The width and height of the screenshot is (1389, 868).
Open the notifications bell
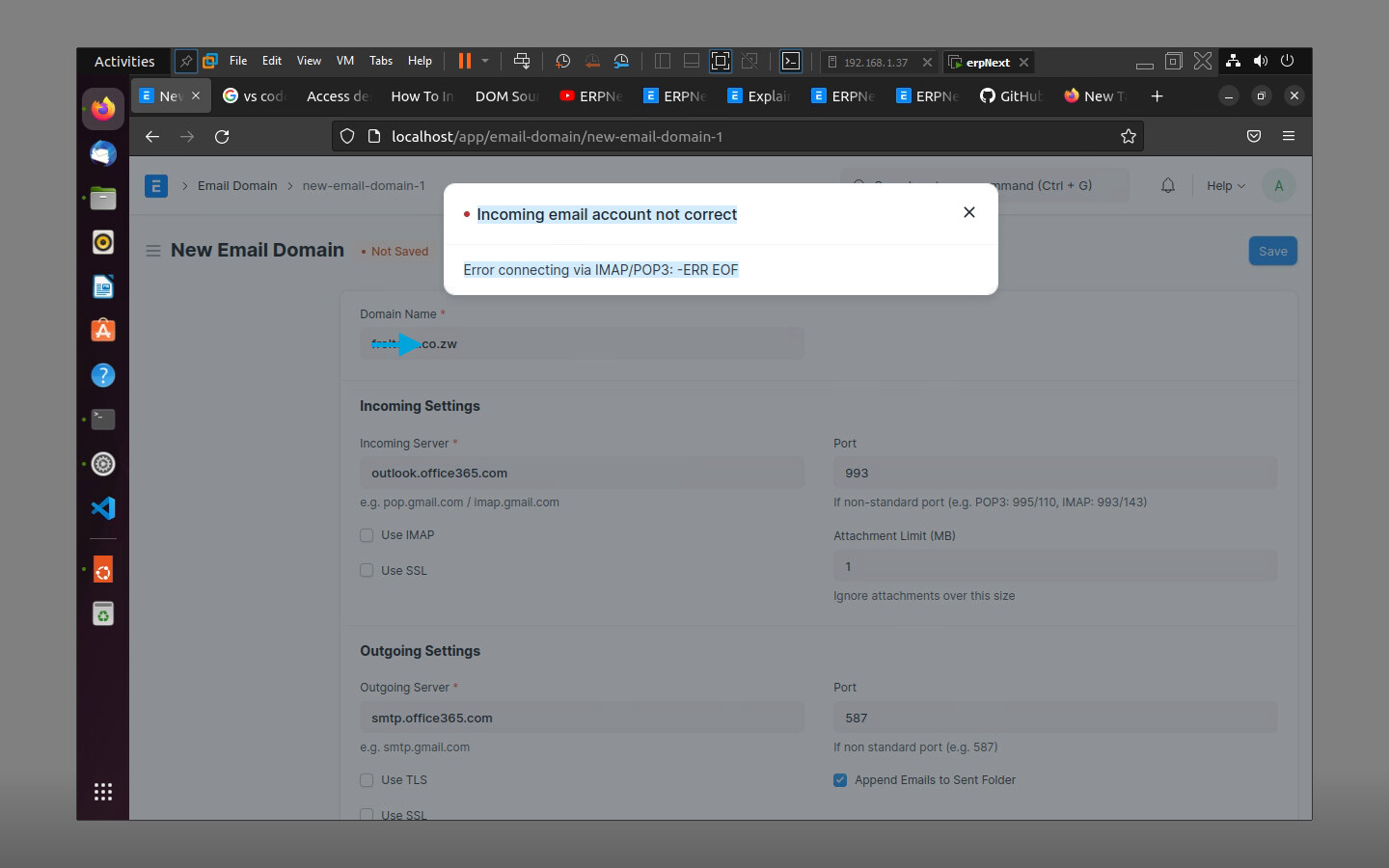1168,185
